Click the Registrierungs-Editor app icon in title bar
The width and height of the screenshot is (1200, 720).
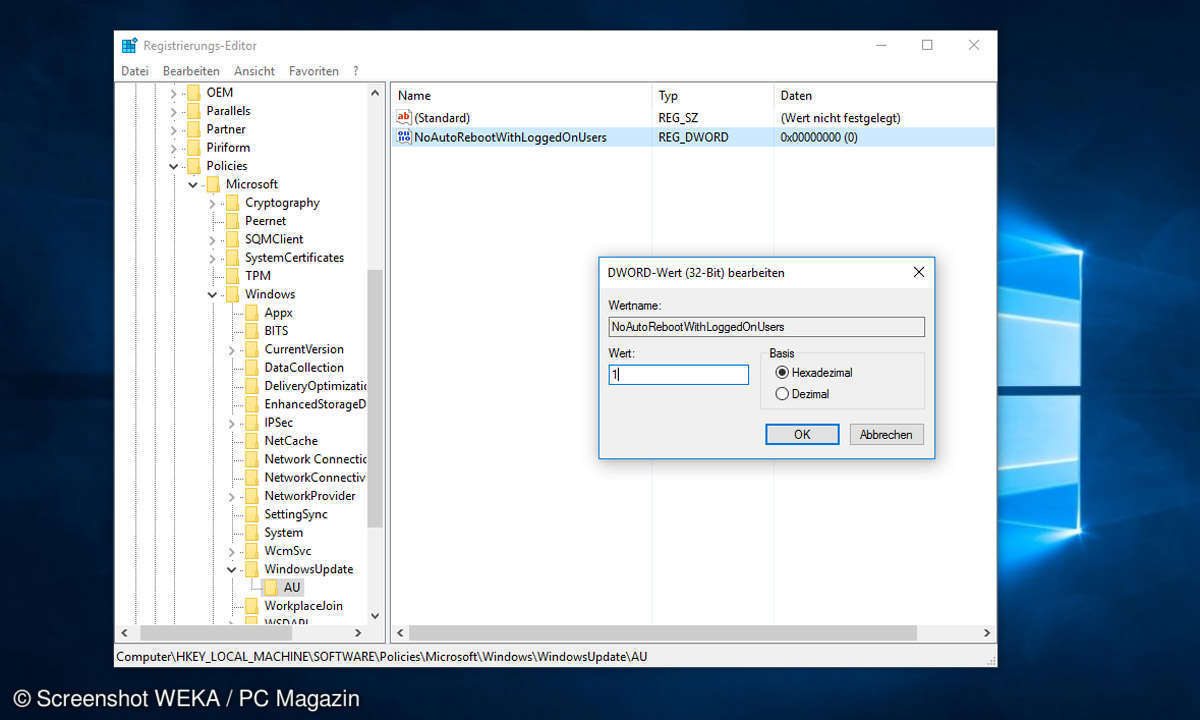(129, 46)
